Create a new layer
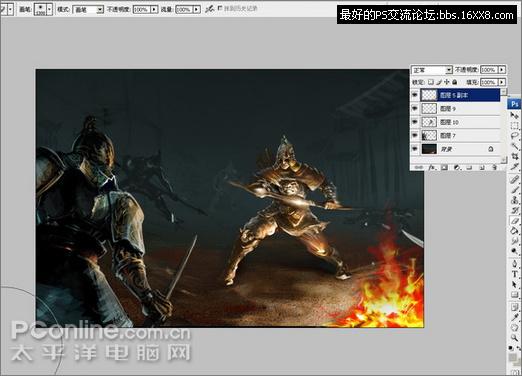 482,167
